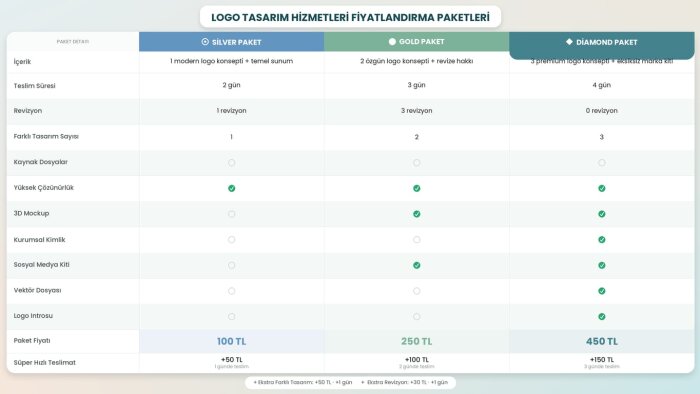Image resolution: width=700 pixels, height=394 pixels.
Task: Click the Kaynak Dosyalar row label
Action: pyautogui.click(x=41, y=162)
